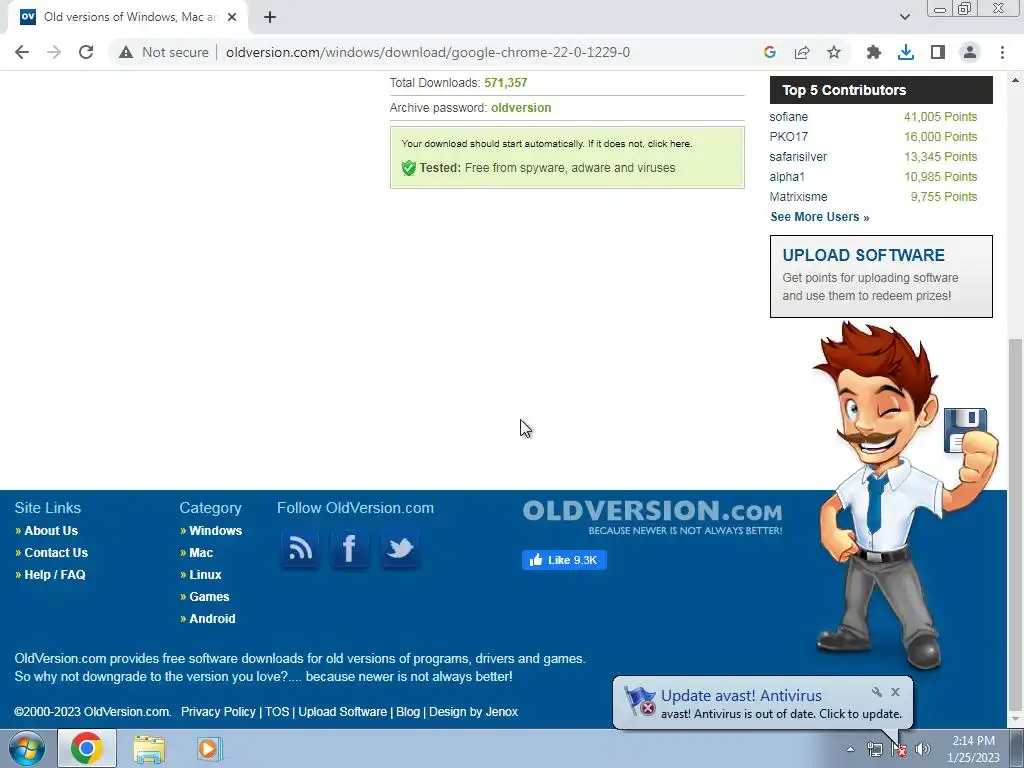Go to the Games category
The image size is (1024, 768).
point(209,597)
